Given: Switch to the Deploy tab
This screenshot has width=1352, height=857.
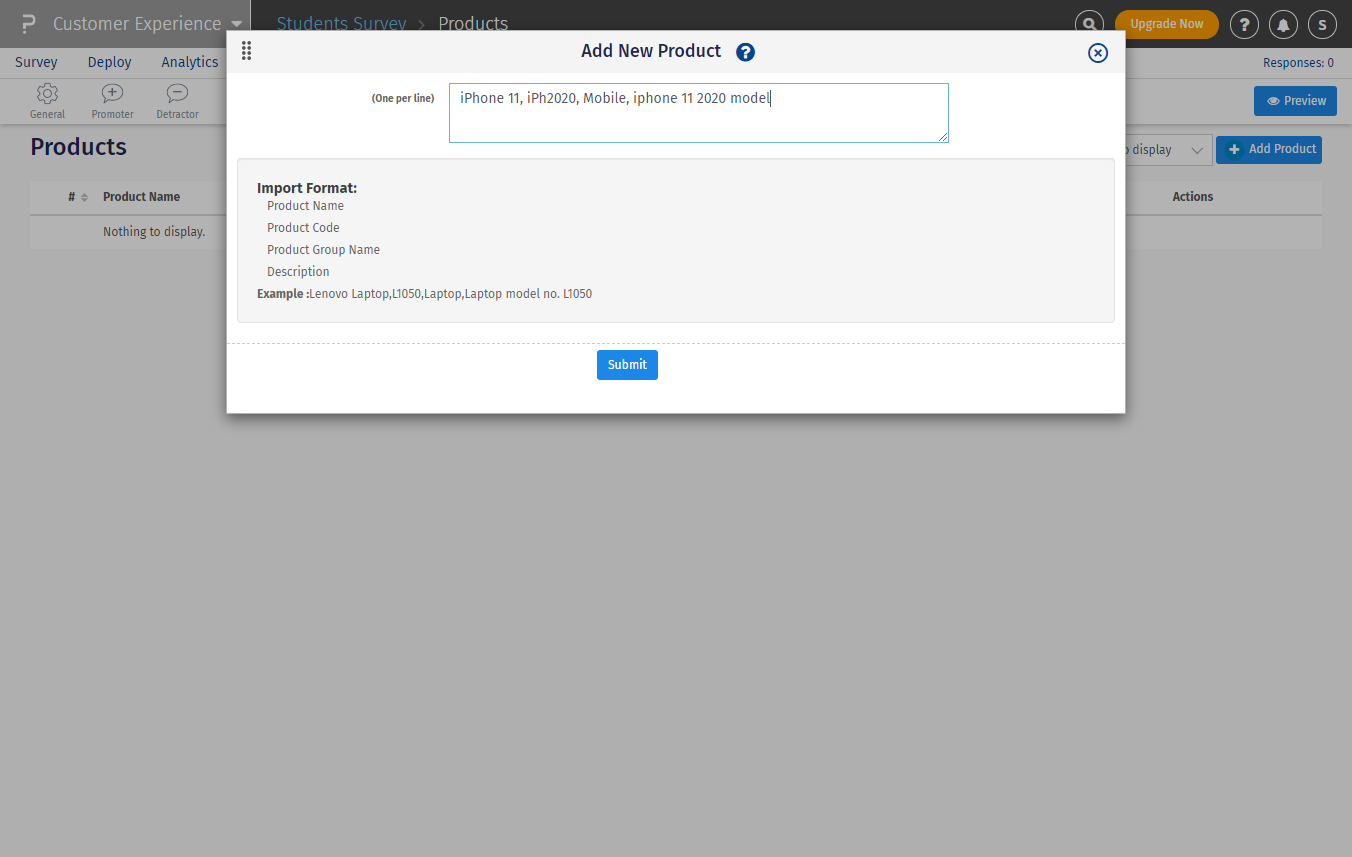Looking at the screenshot, I should [109, 61].
